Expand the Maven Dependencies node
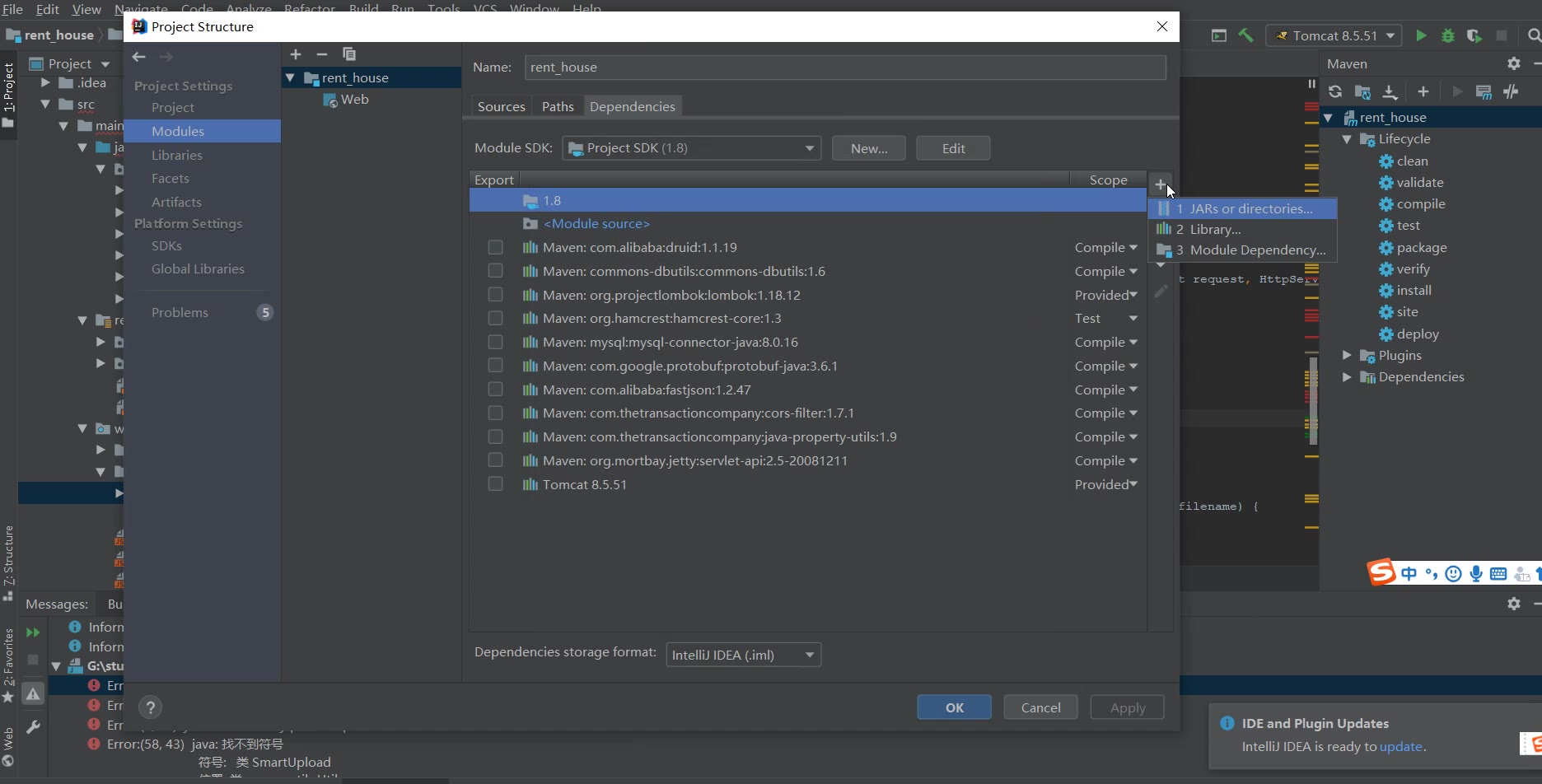 pos(1347,376)
